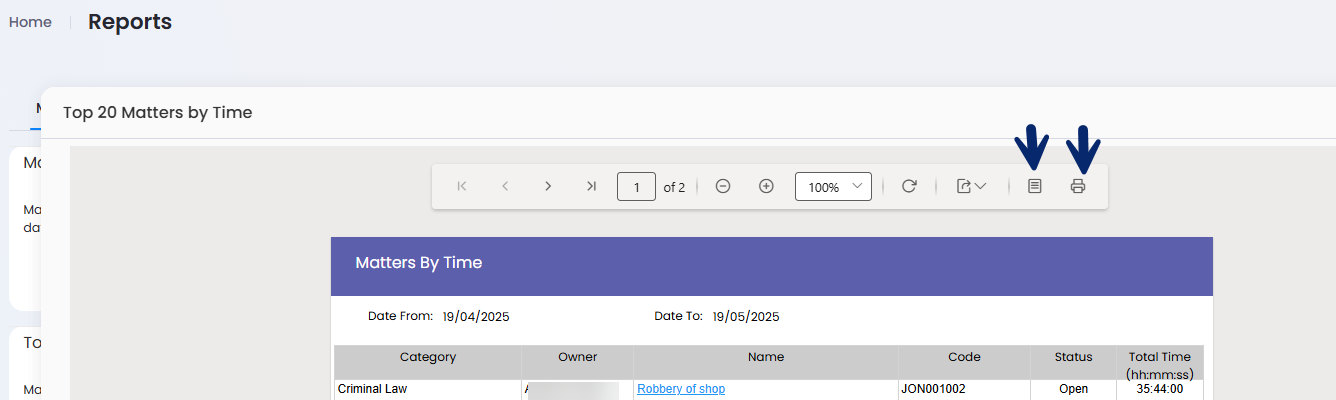Open the export format dropdown
1336x400 pixels.
point(971,186)
